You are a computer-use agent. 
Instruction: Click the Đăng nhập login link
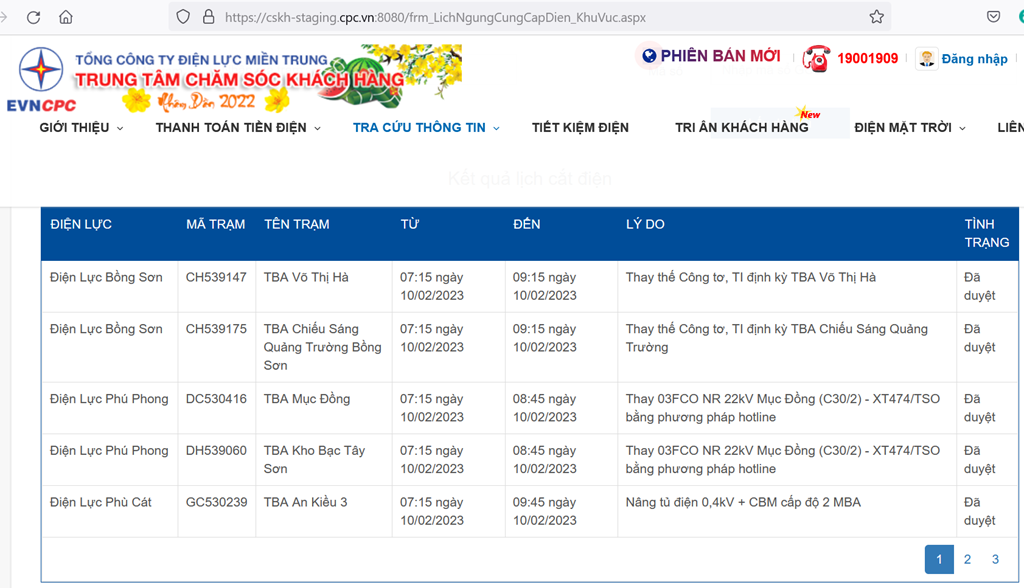coord(974,59)
